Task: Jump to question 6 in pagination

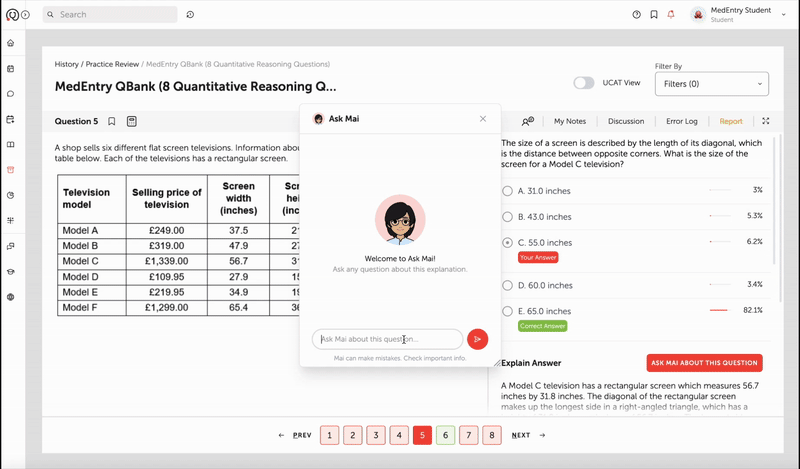Action: 445,435
